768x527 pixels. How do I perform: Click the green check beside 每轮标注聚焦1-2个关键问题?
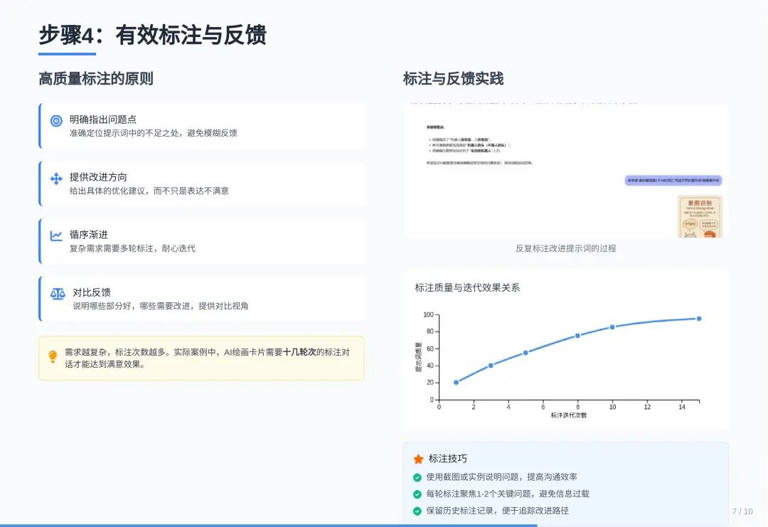[x=418, y=494]
